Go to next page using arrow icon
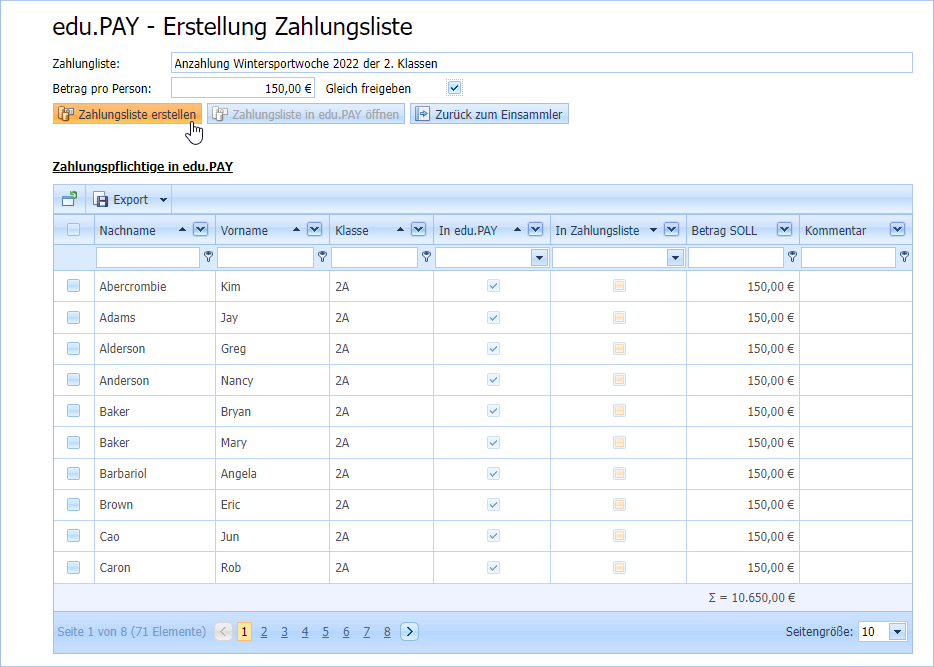 [x=409, y=631]
